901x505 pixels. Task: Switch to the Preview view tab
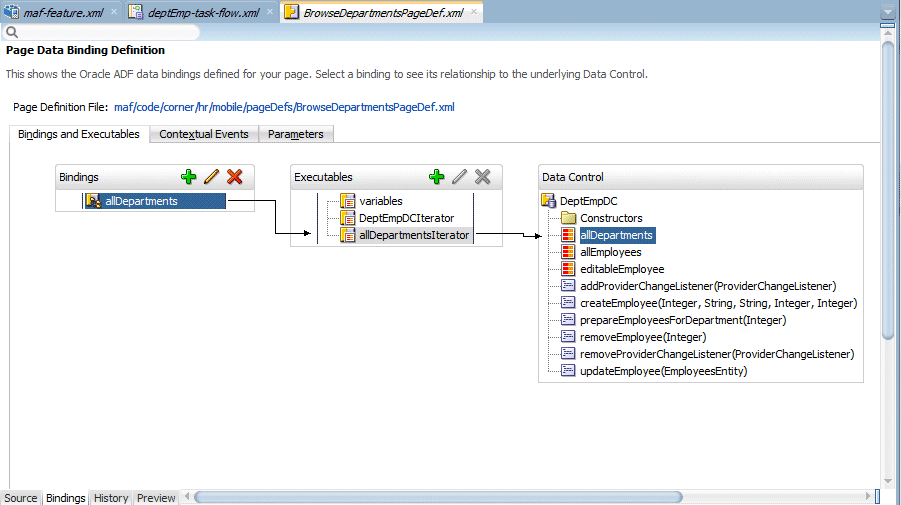[x=156, y=498]
